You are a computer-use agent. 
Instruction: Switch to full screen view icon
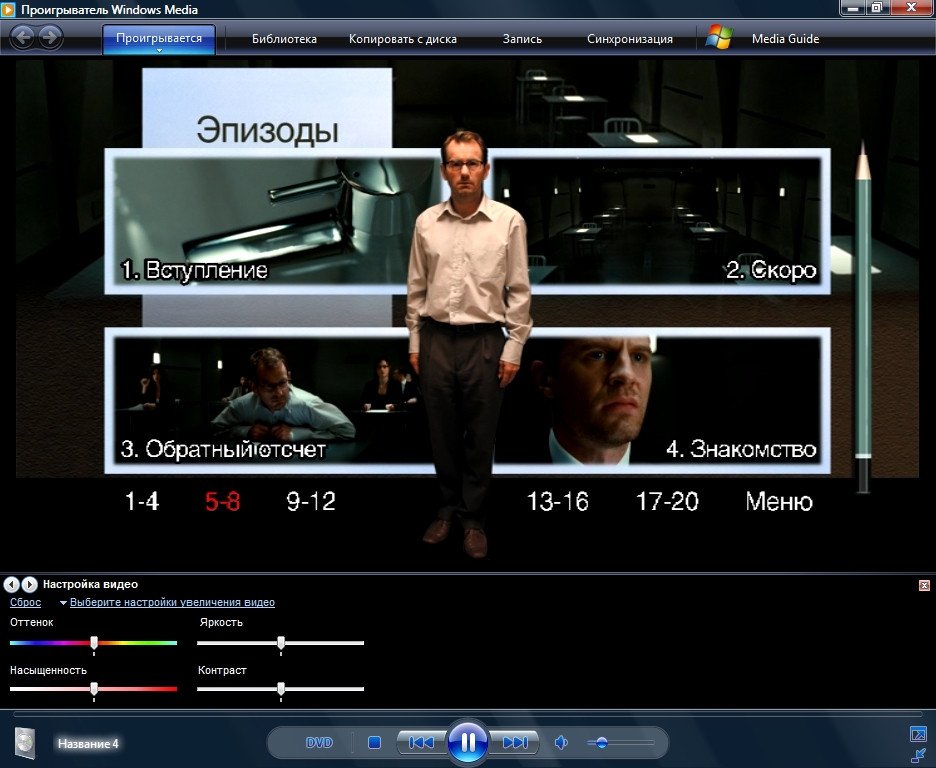(918, 733)
